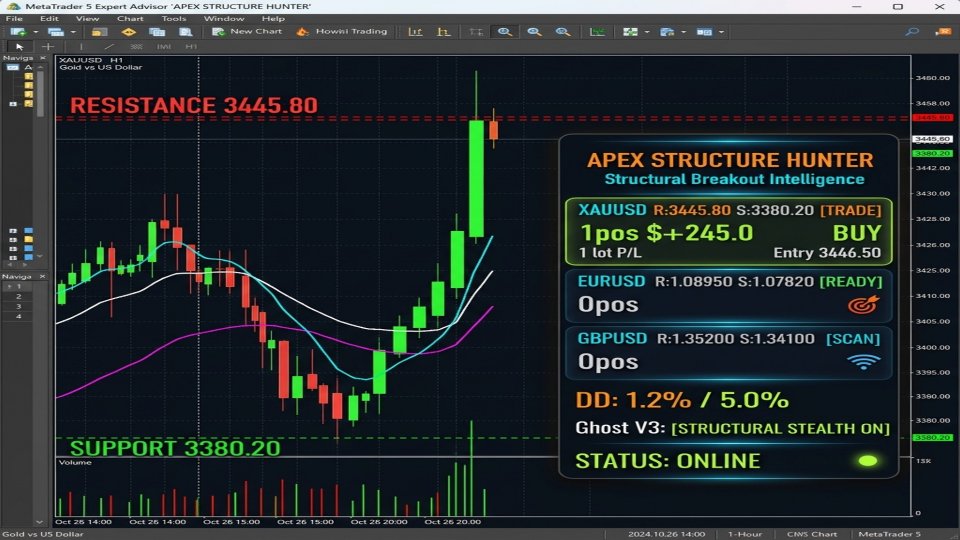Click the new chart with plus icon
960x540 pixels.
18,32
